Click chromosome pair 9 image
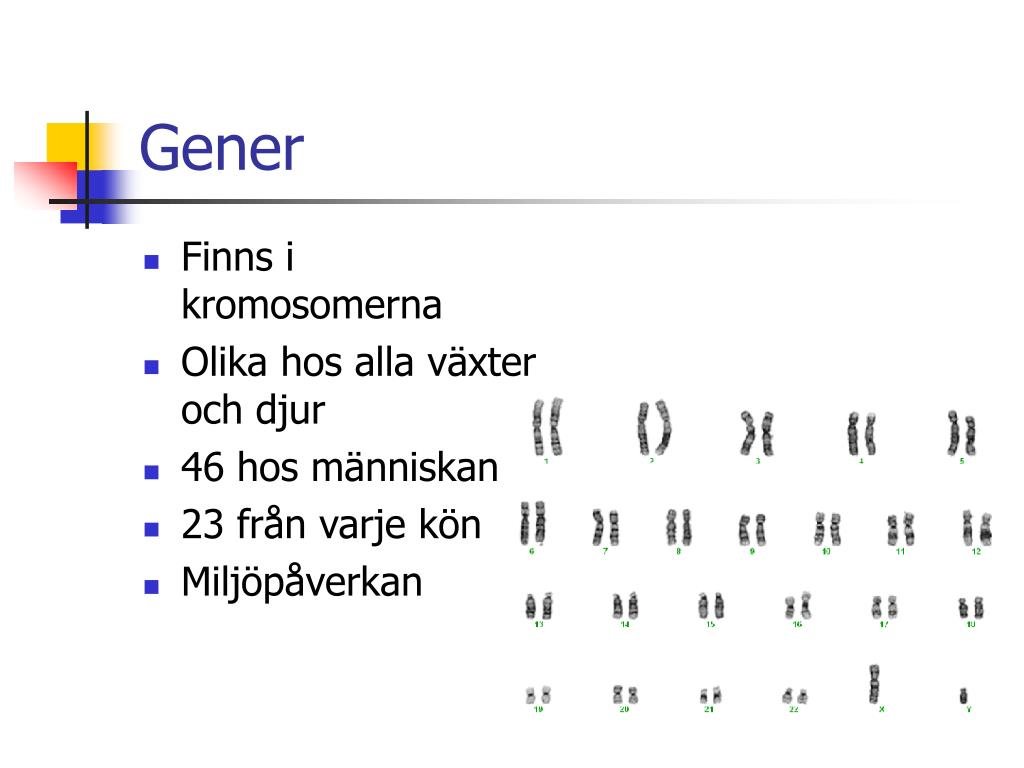Image resolution: width=1024 pixels, height=768 pixels. [752, 530]
